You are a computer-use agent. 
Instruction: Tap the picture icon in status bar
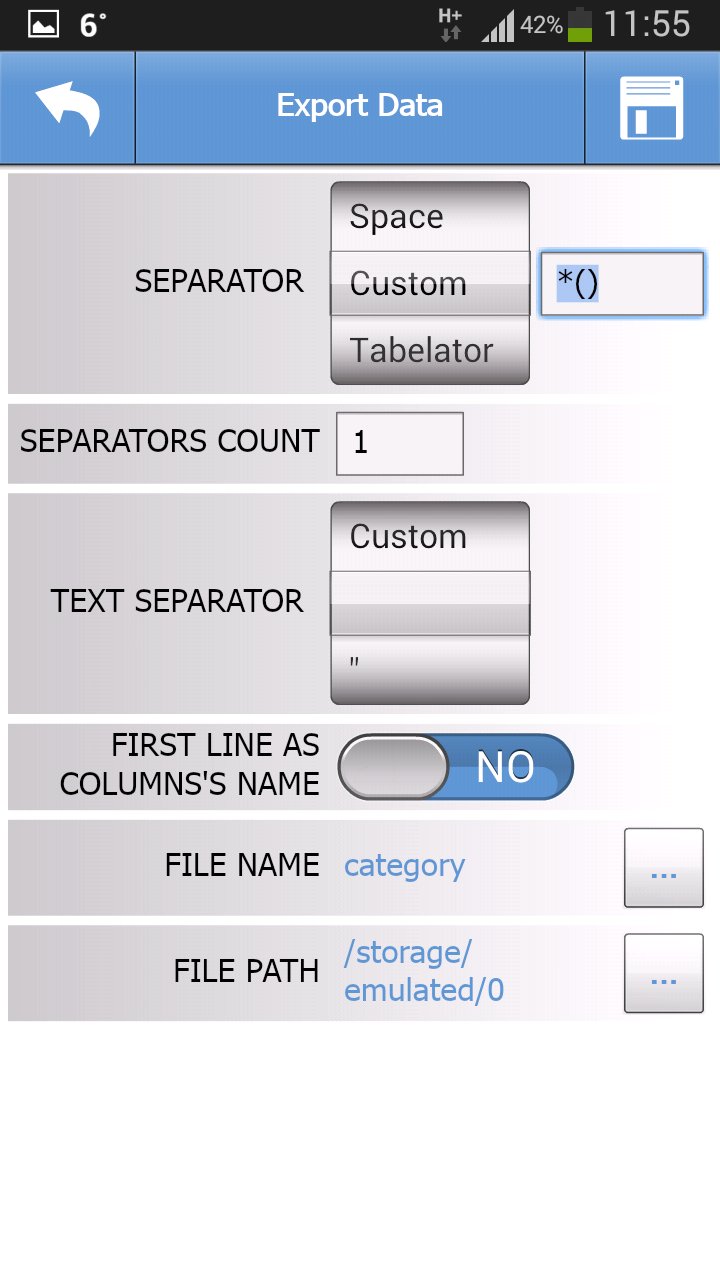point(43,25)
